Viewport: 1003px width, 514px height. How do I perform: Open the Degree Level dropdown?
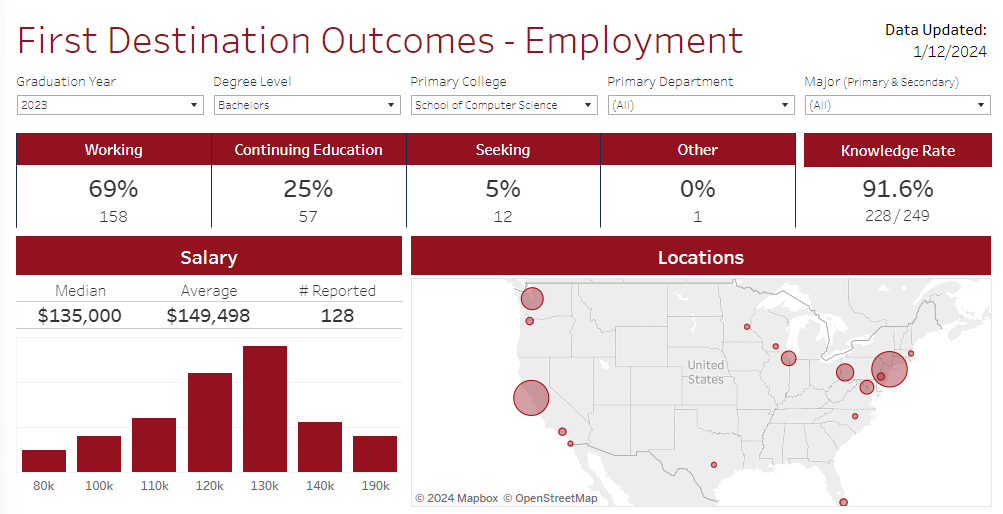tap(307, 105)
